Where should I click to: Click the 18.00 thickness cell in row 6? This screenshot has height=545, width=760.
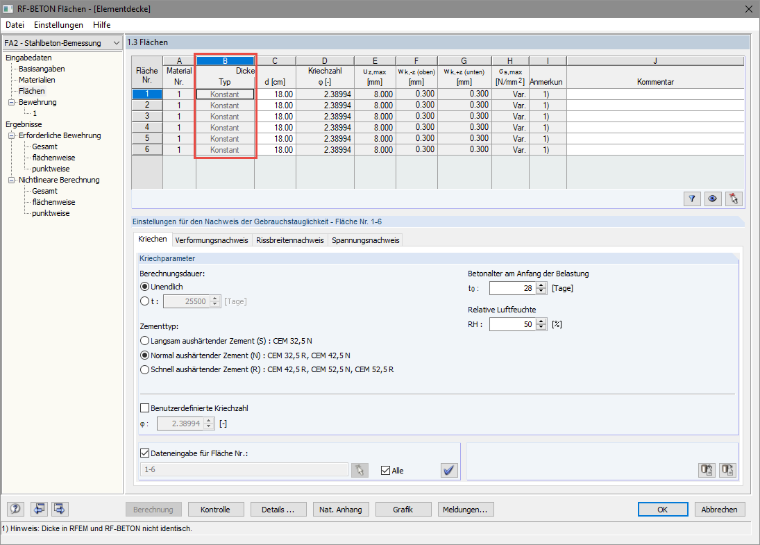click(x=275, y=150)
